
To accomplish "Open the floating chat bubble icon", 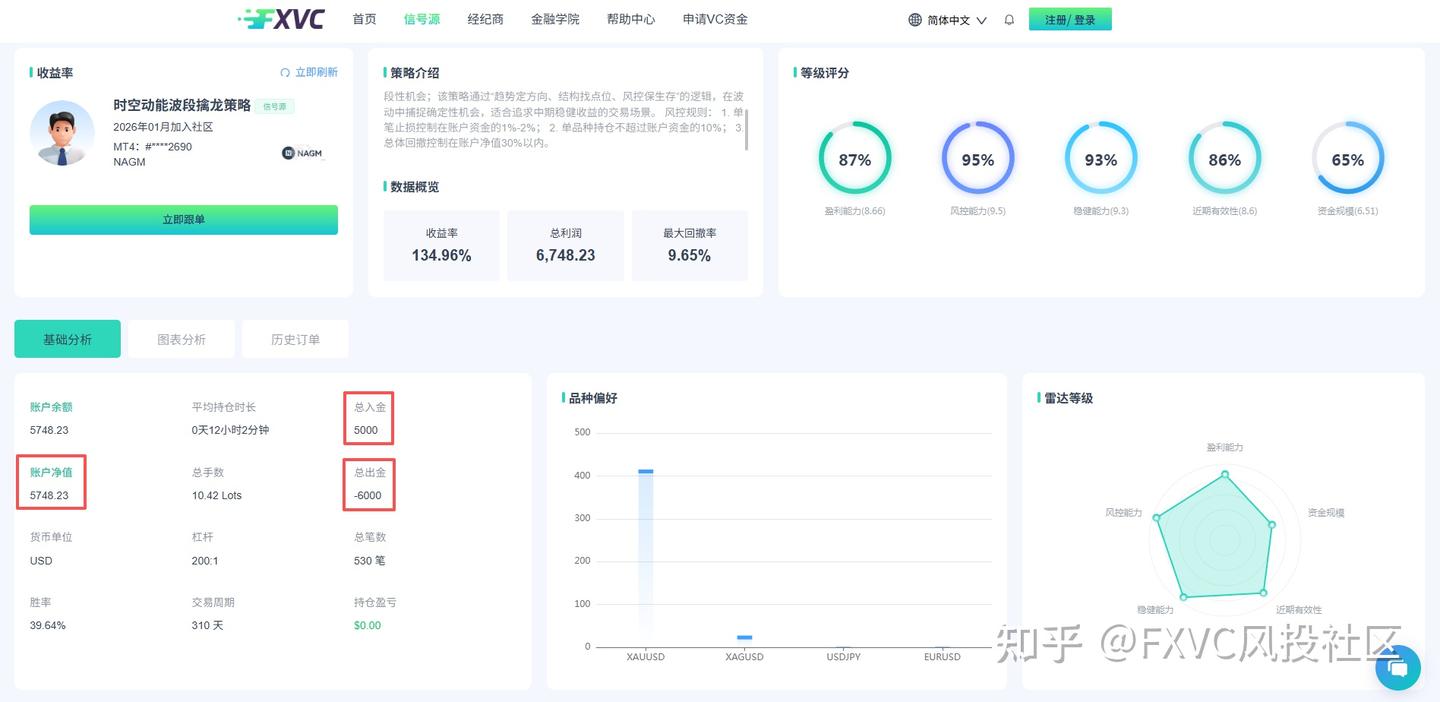I will click(1397, 668).
